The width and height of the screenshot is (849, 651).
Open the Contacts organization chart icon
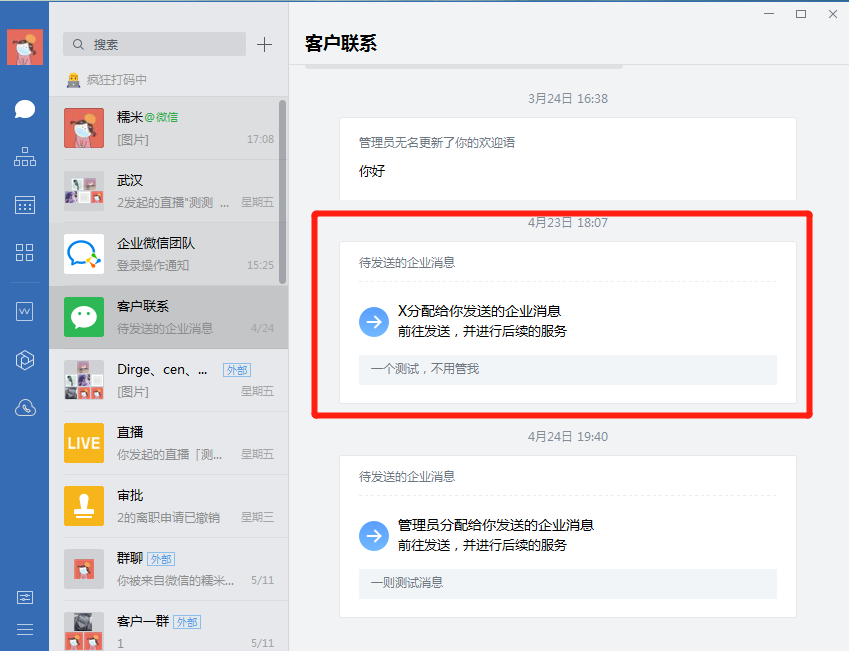25,157
